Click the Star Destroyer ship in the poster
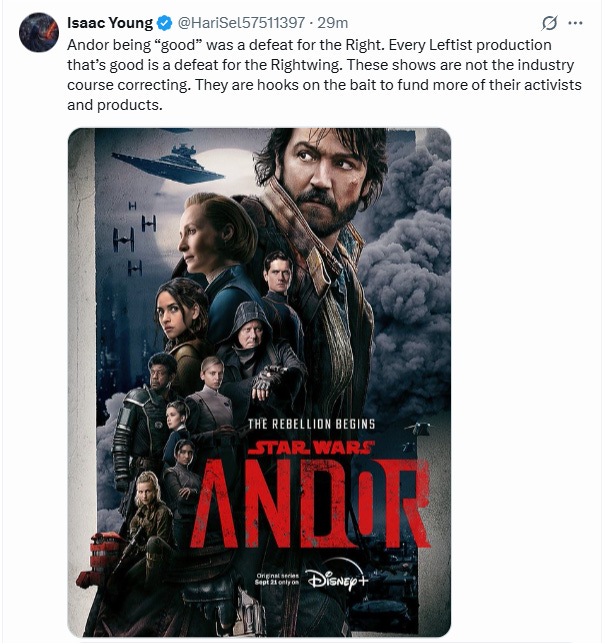This screenshot has height=643, width=605. point(168,163)
